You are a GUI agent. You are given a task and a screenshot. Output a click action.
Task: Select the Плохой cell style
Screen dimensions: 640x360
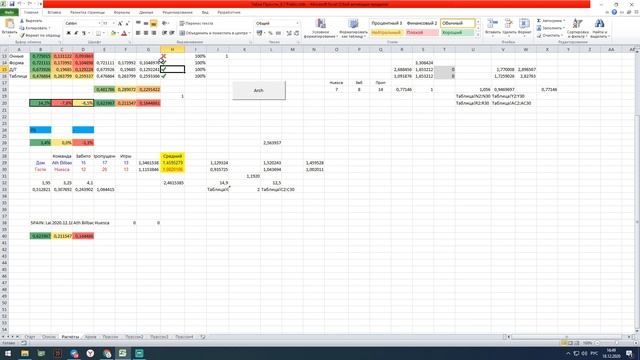coord(422,33)
